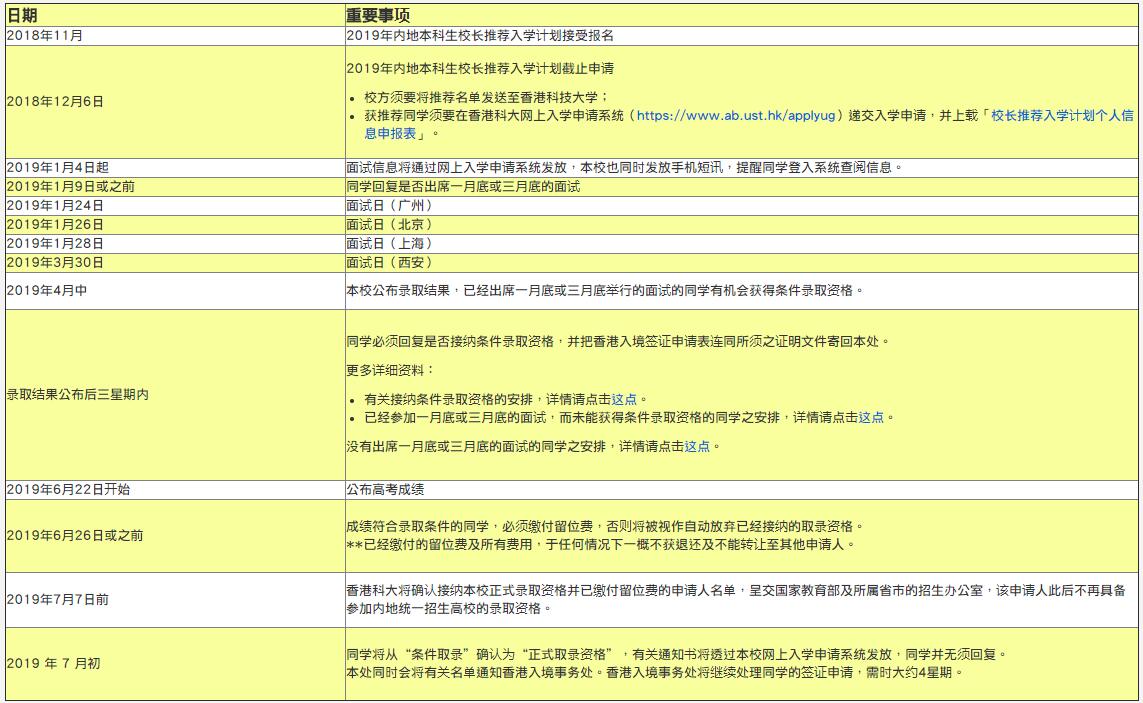Click the 2018年12月6日 date cell
The height and width of the screenshot is (703, 1143).
point(55,102)
